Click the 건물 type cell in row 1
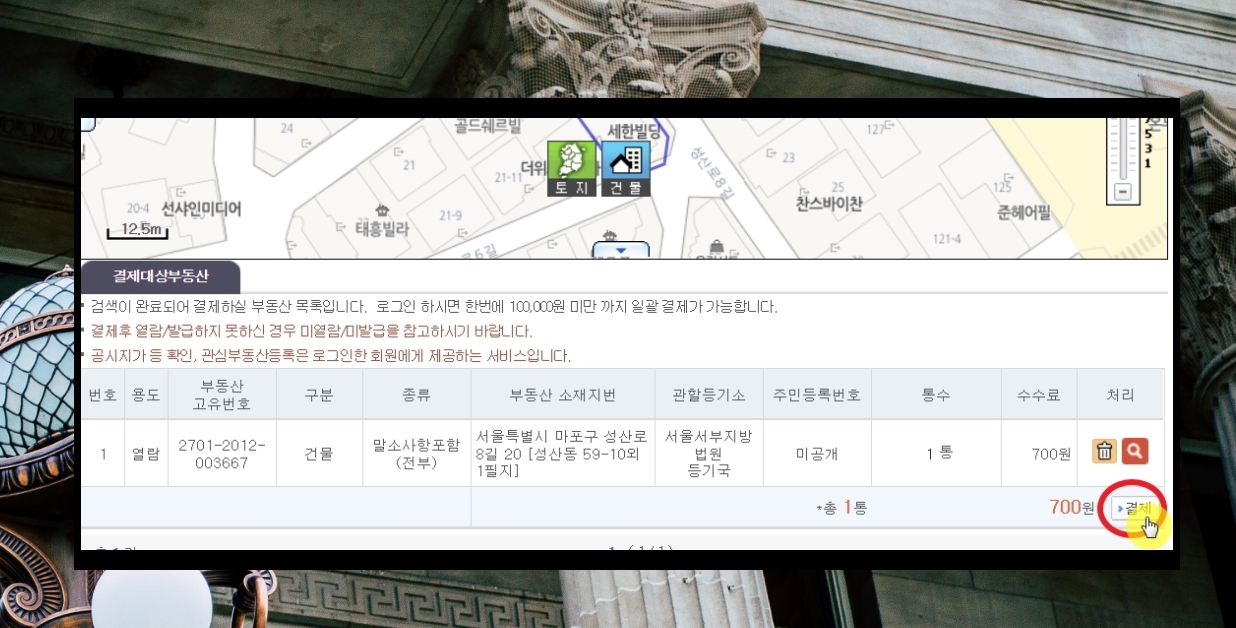 [x=318, y=453]
